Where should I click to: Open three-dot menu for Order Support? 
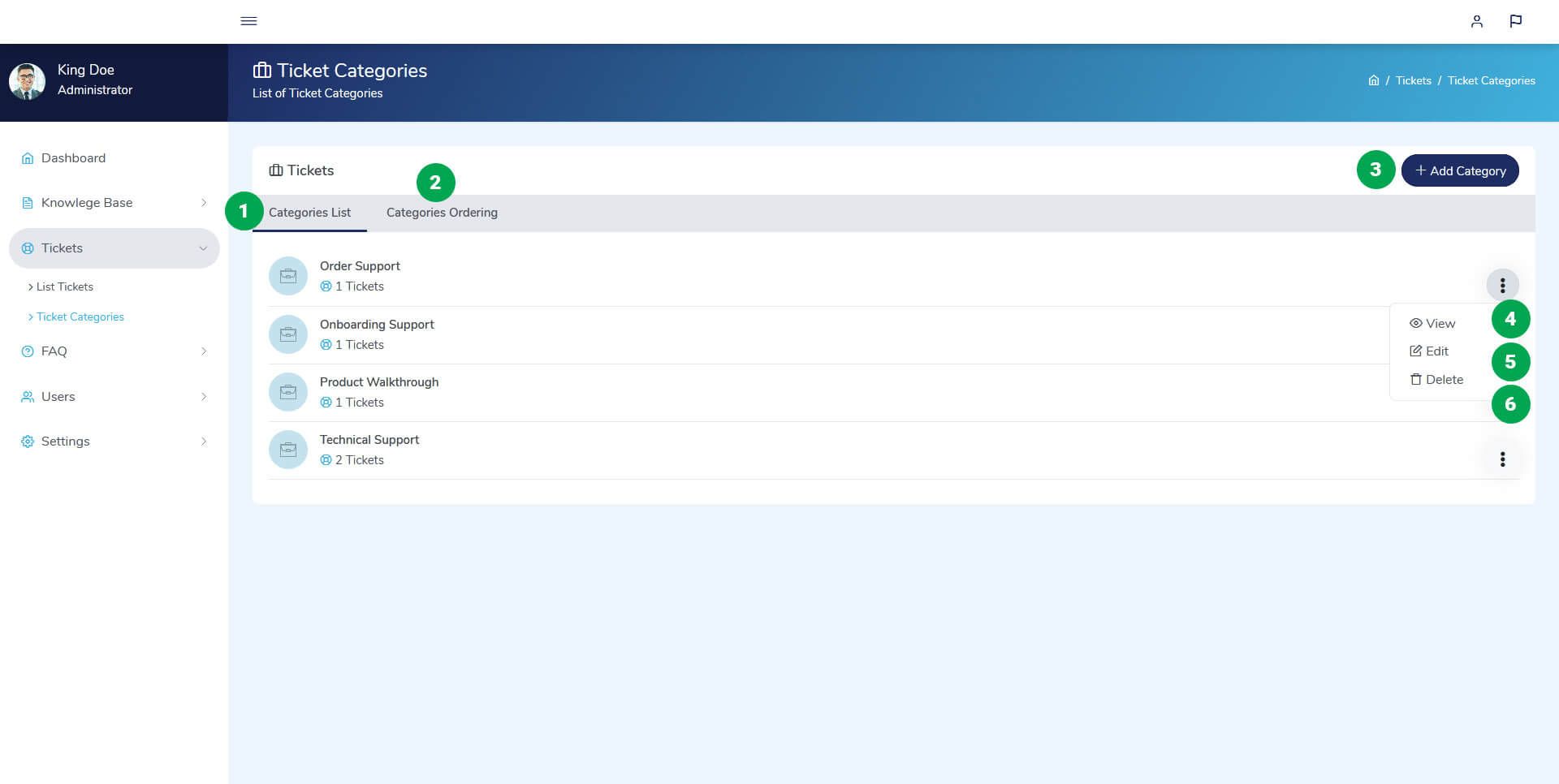[x=1502, y=285]
